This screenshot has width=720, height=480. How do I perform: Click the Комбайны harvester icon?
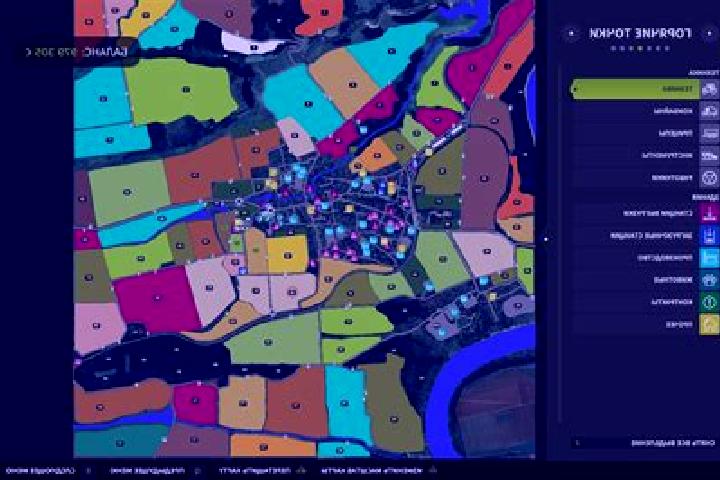tap(709, 111)
